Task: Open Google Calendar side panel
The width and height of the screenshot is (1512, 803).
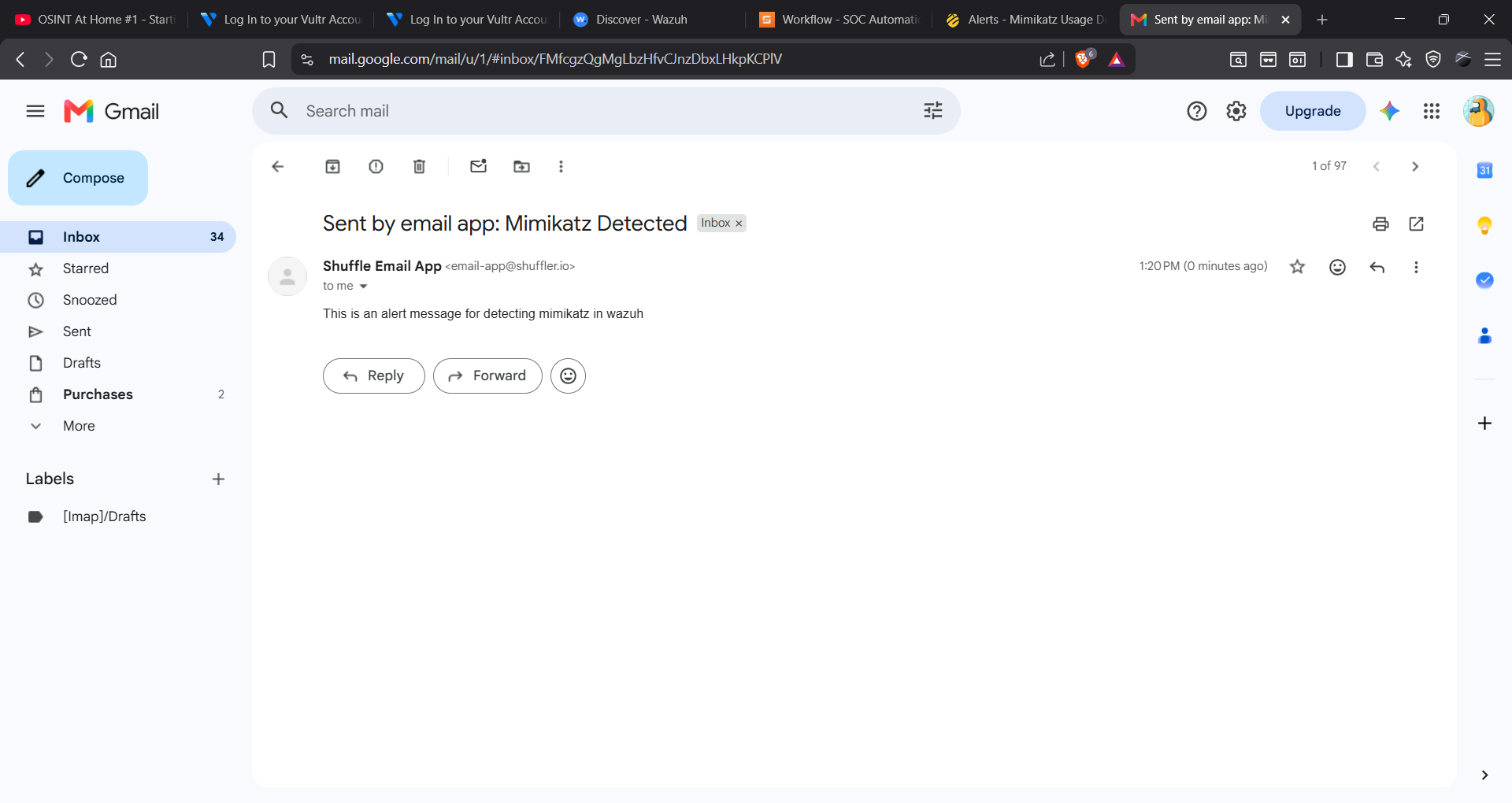Action: (1484, 170)
